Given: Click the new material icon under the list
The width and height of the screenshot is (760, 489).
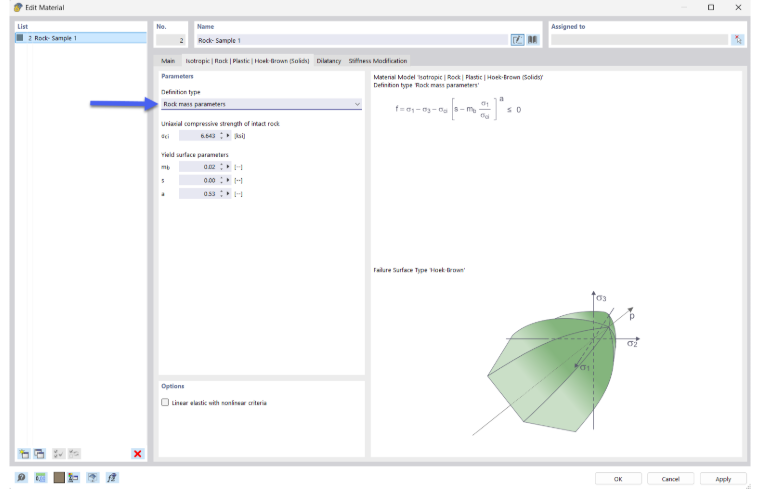Looking at the screenshot, I should 24,454.
